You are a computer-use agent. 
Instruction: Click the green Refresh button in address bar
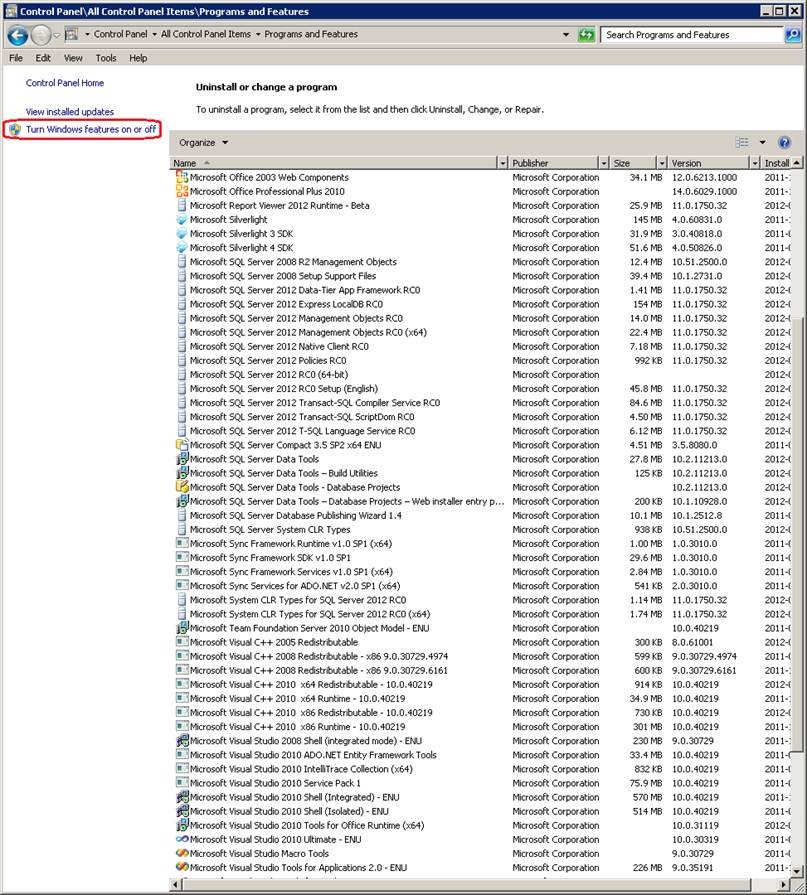pos(586,35)
